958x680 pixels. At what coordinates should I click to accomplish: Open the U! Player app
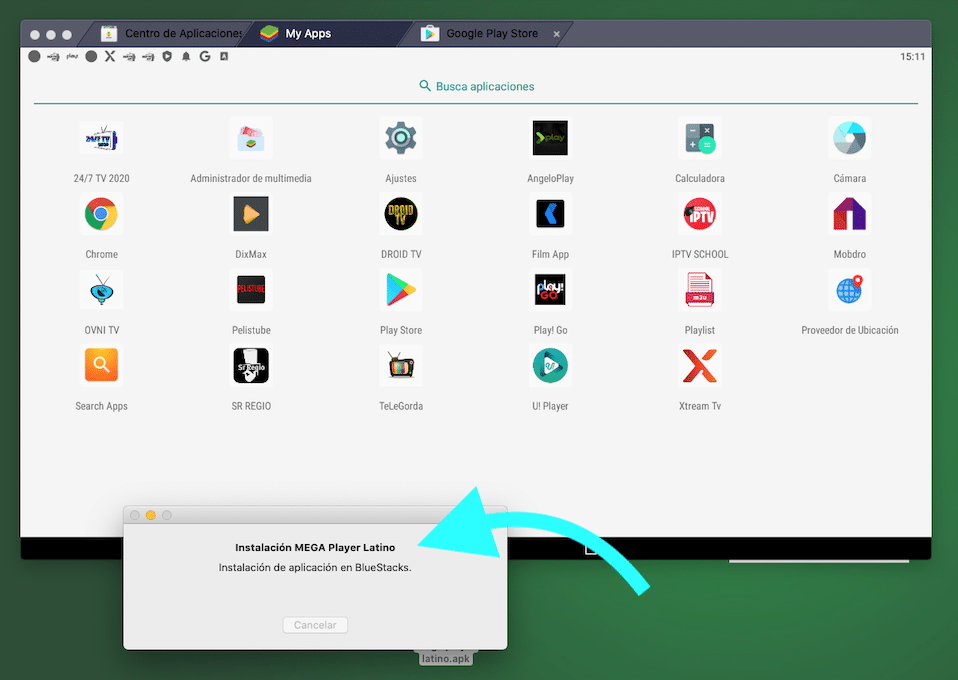click(549, 366)
